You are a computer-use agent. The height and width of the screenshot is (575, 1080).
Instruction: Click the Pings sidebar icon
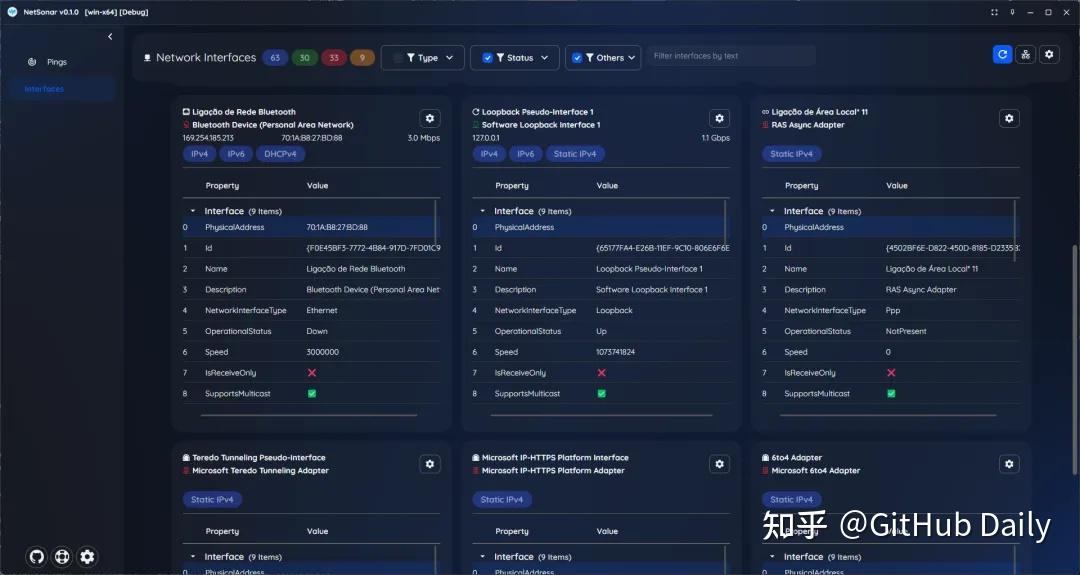[32, 62]
